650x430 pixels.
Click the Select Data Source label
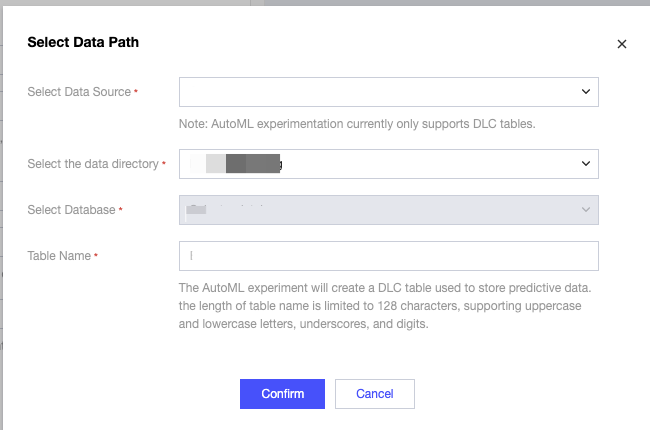tap(79, 92)
